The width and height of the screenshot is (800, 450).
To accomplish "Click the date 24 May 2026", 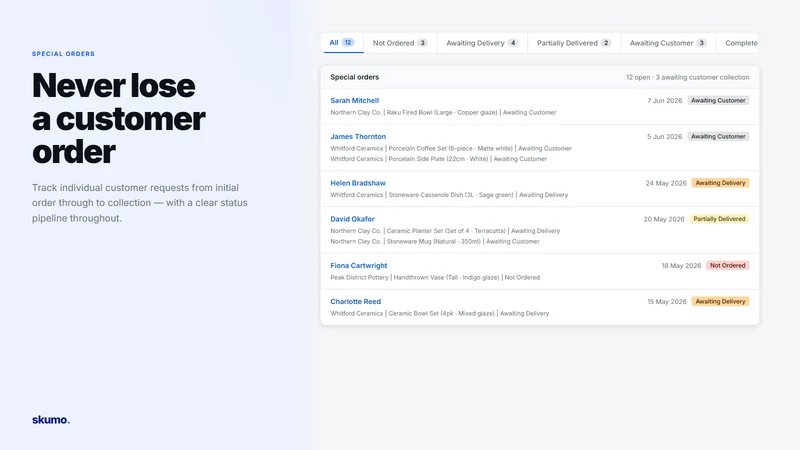I will click(x=666, y=183).
